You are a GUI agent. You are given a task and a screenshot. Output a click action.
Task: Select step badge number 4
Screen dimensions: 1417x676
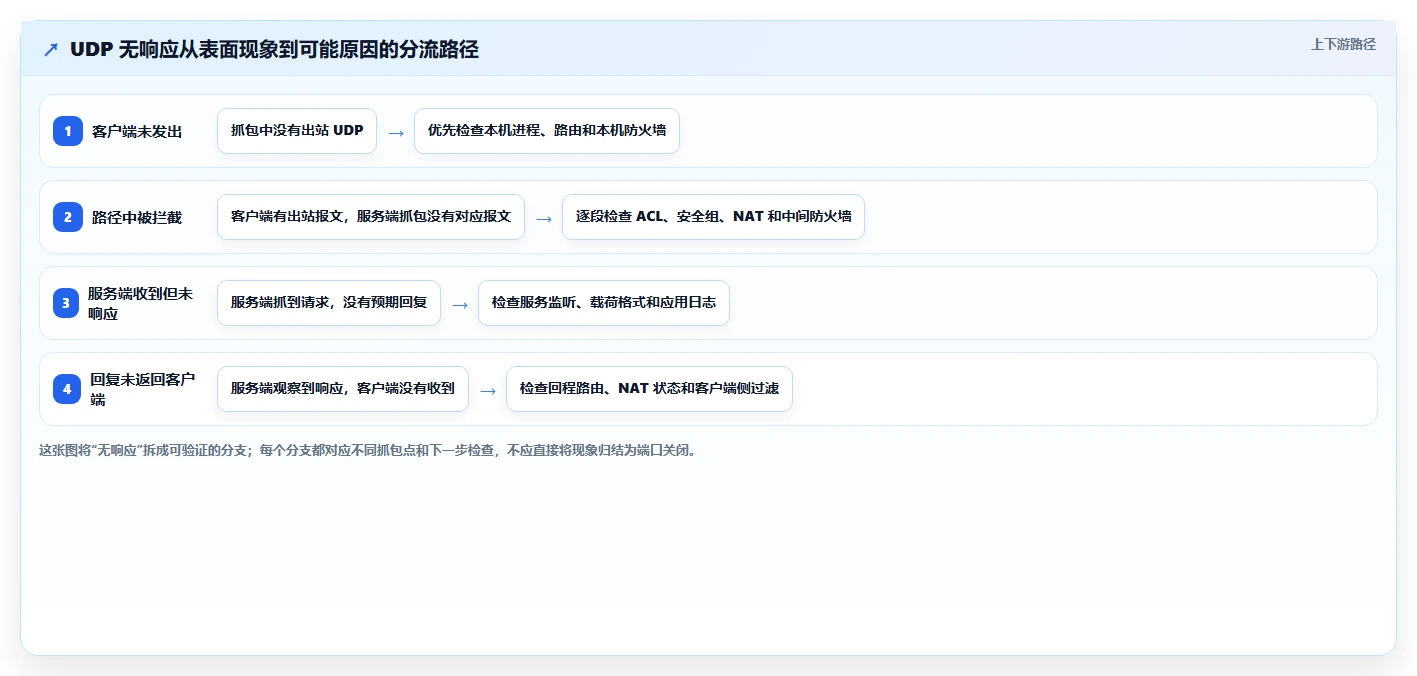click(67, 389)
